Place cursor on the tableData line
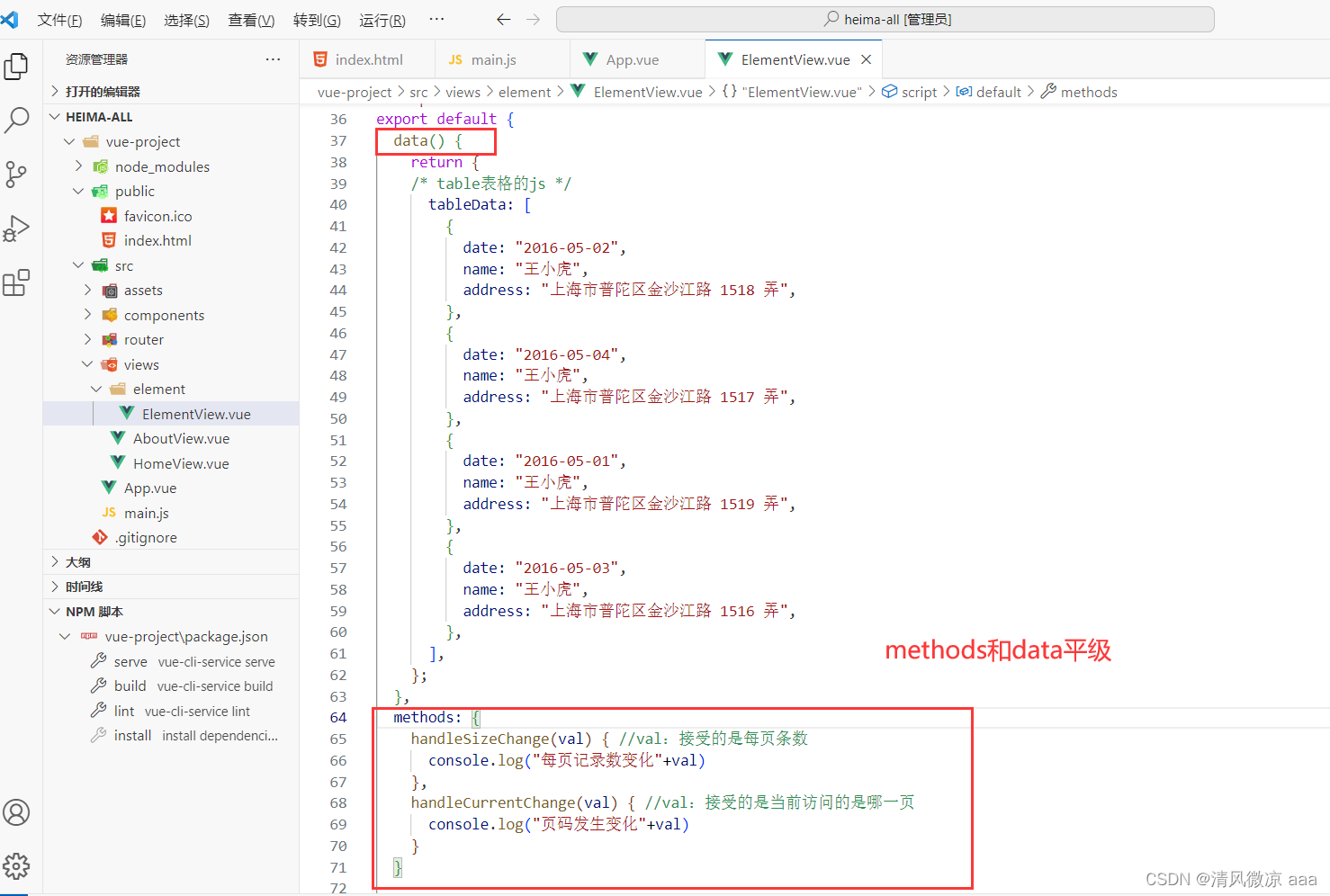This screenshot has height=896, width=1330. [480, 204]
